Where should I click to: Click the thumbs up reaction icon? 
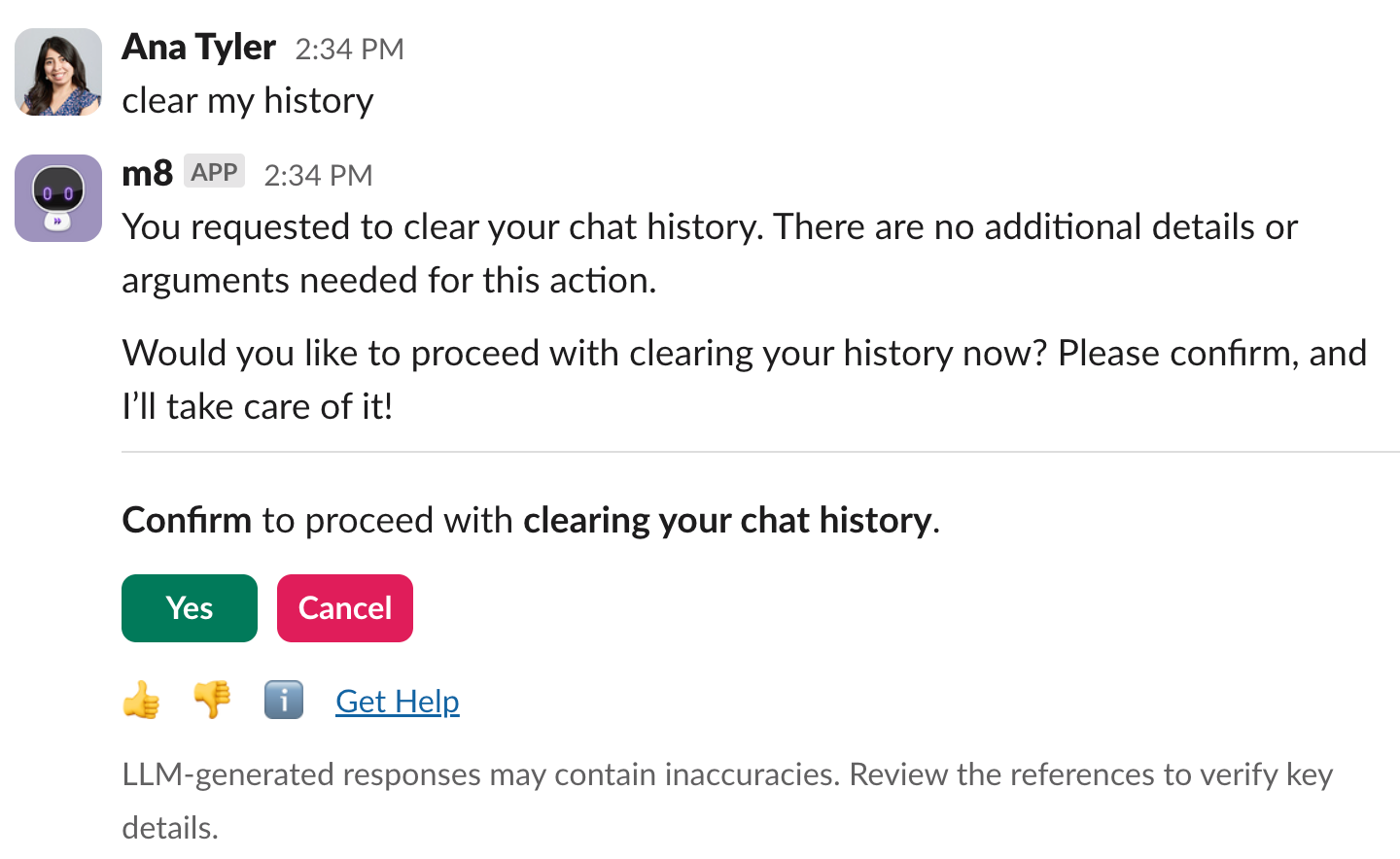(x=142, y=700)
